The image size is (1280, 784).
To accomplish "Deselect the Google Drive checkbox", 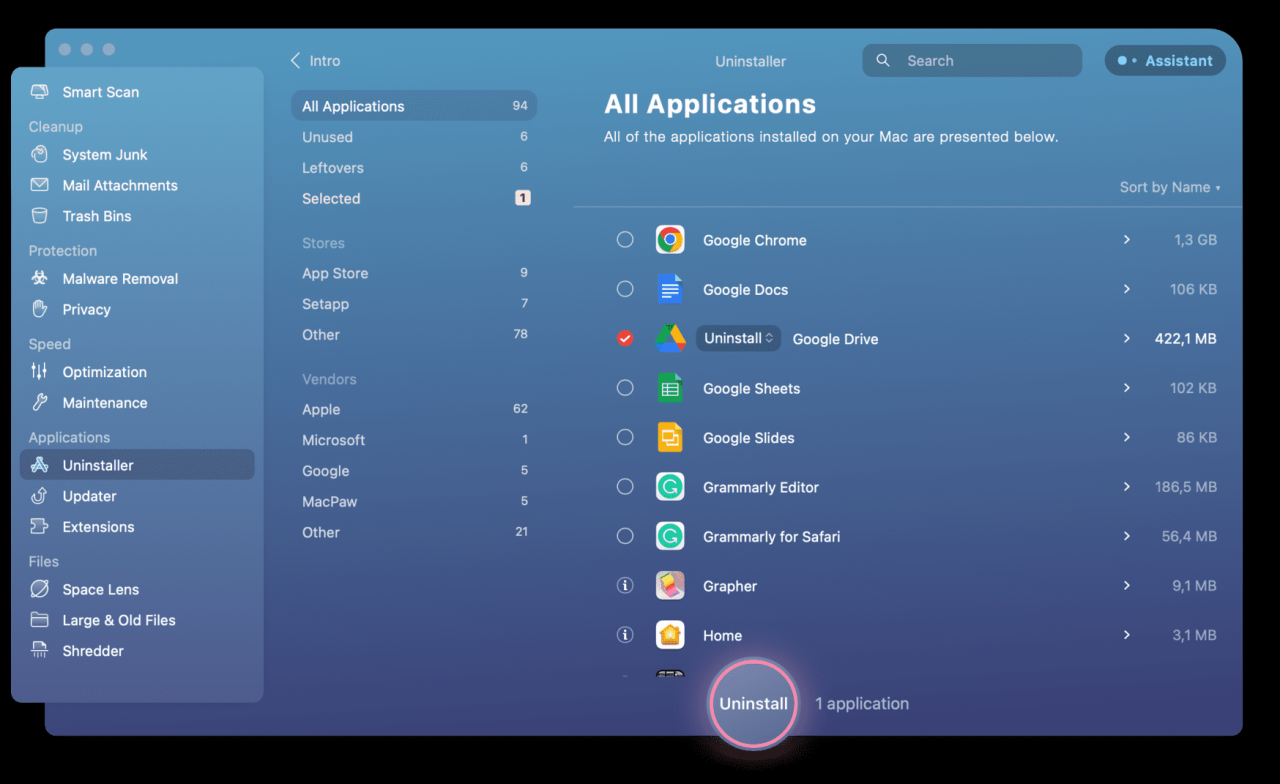I will 625,339.
